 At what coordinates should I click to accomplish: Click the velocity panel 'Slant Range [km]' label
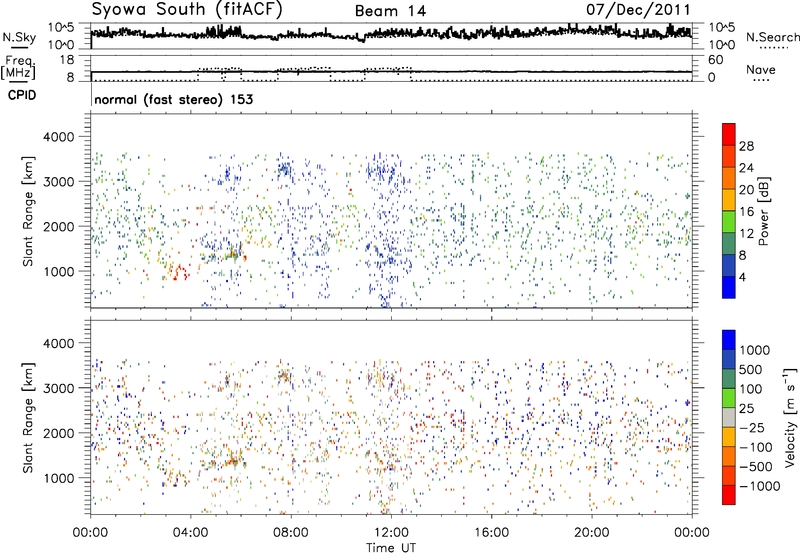pos(28,418)
